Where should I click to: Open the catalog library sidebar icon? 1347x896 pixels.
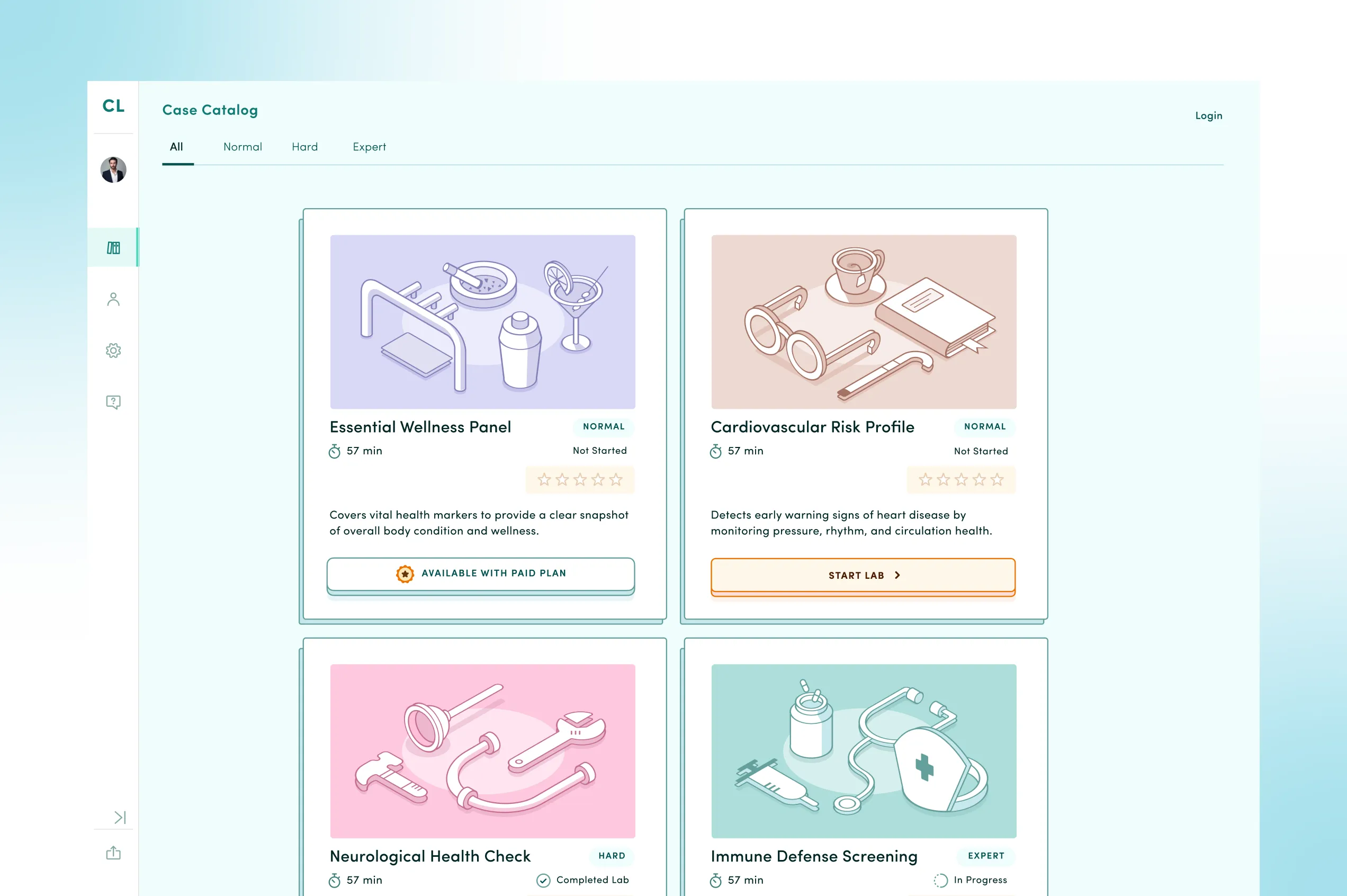113,247
